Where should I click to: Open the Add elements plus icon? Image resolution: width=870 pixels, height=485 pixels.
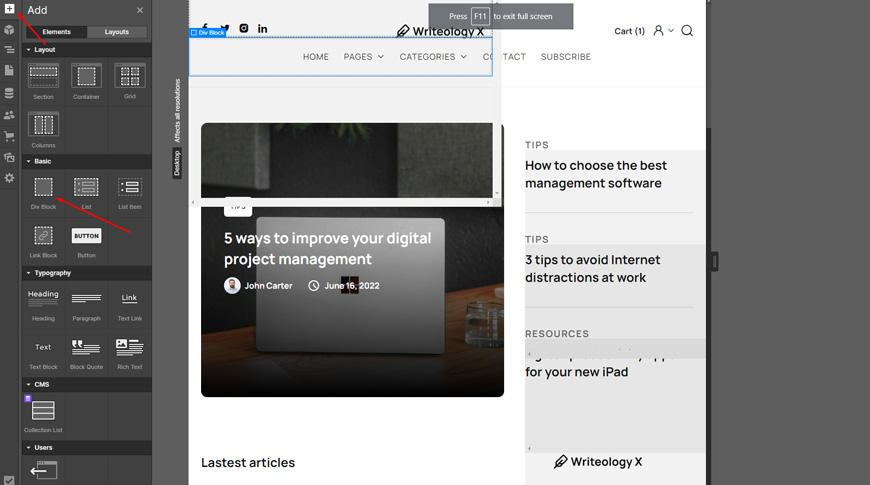tap(9, 8)
